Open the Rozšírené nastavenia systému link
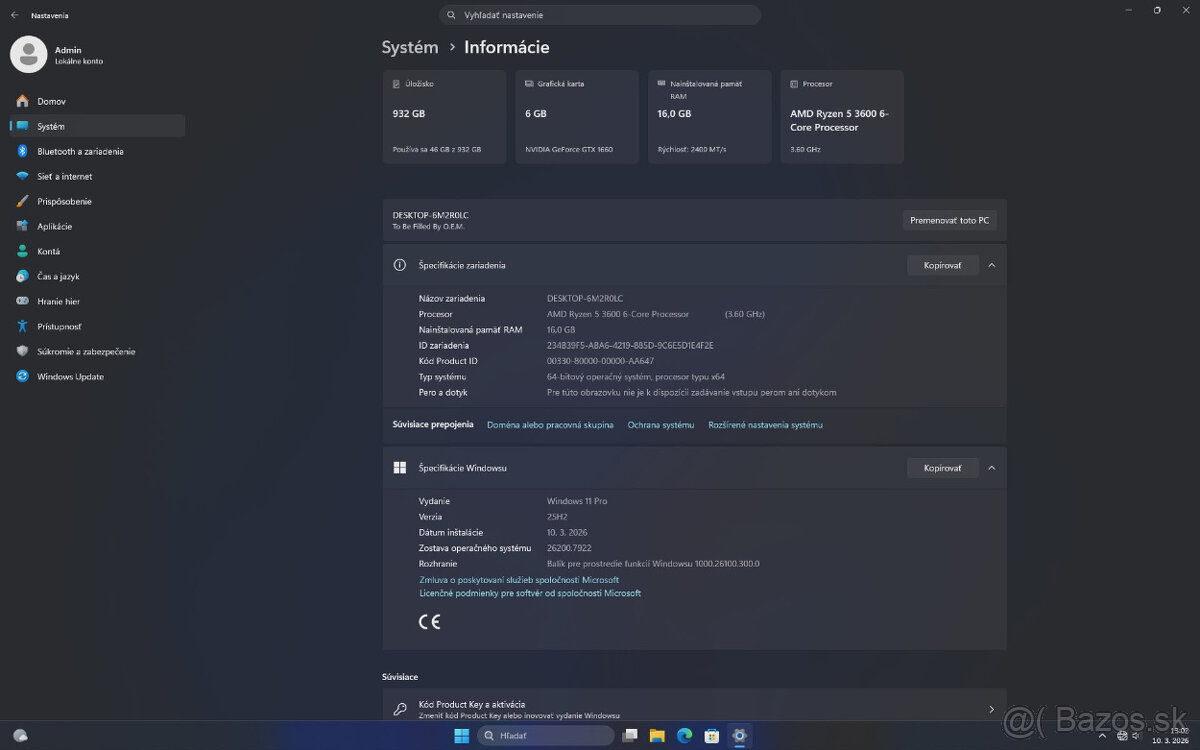 765,425
